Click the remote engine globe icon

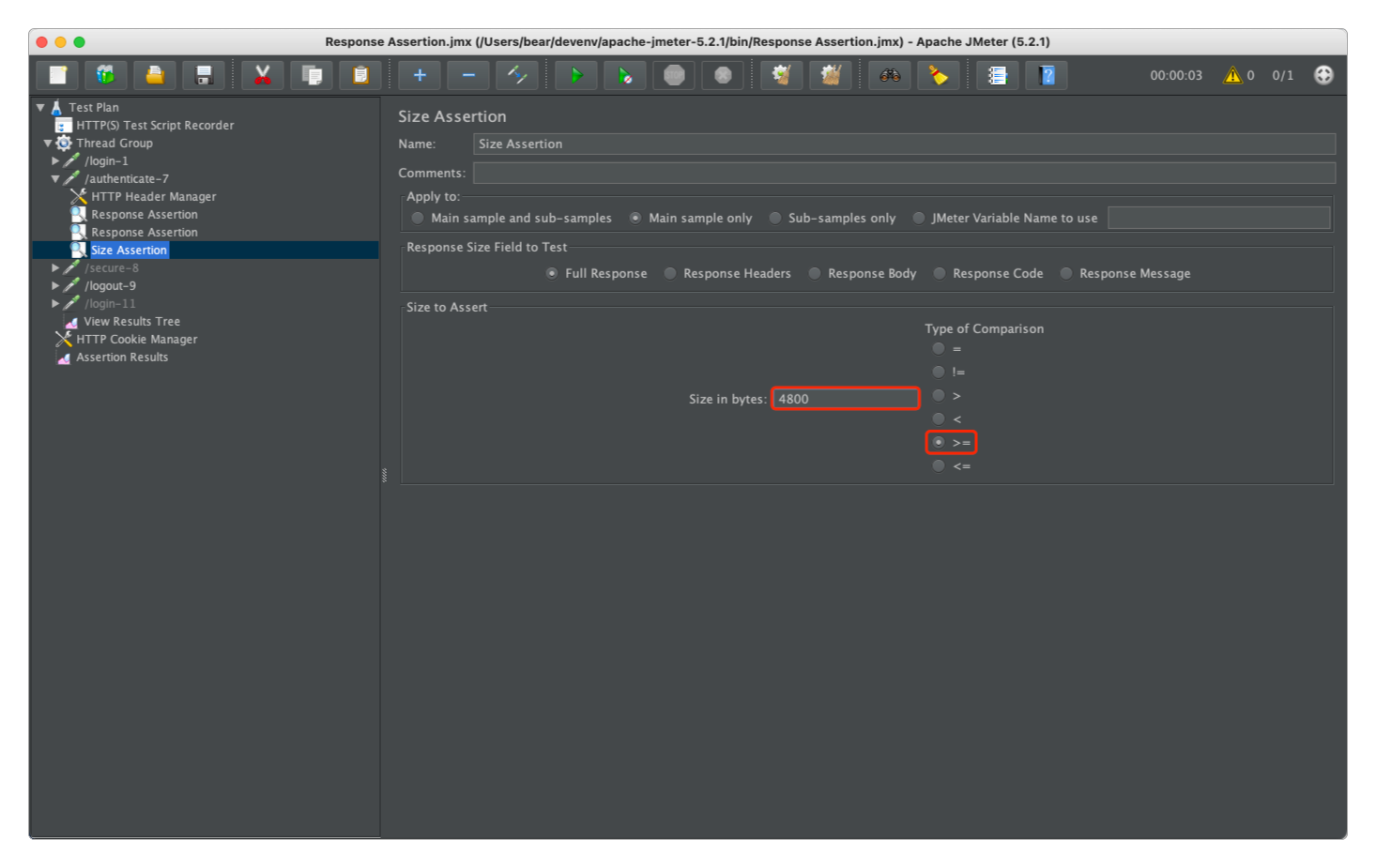[1323, 75]
